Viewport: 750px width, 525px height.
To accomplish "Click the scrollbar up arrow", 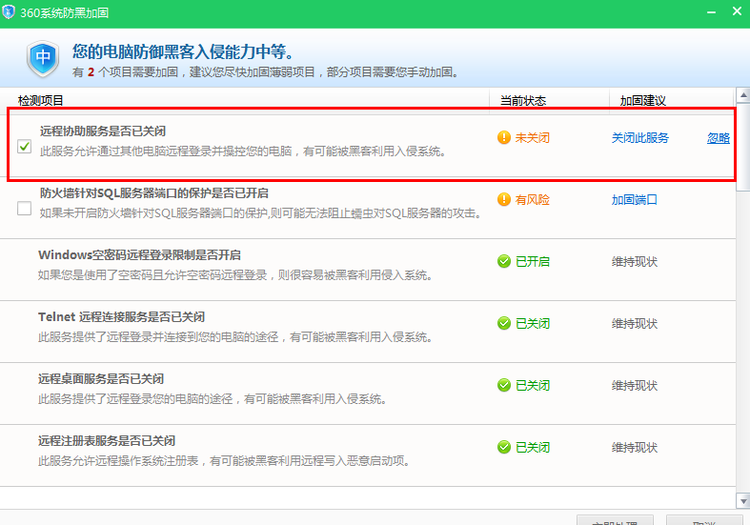I will [x=742, y=97].
